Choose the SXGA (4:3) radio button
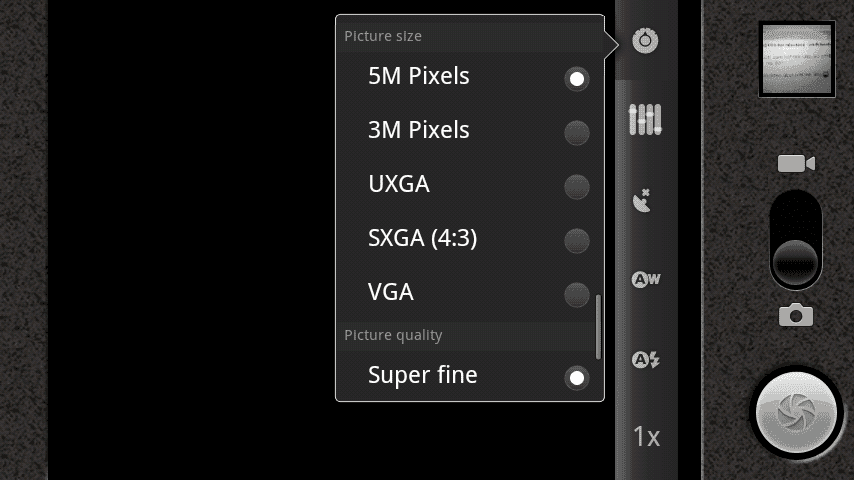Image resolution: width=854 pixels, height=480 pixels. click(577, 241)
